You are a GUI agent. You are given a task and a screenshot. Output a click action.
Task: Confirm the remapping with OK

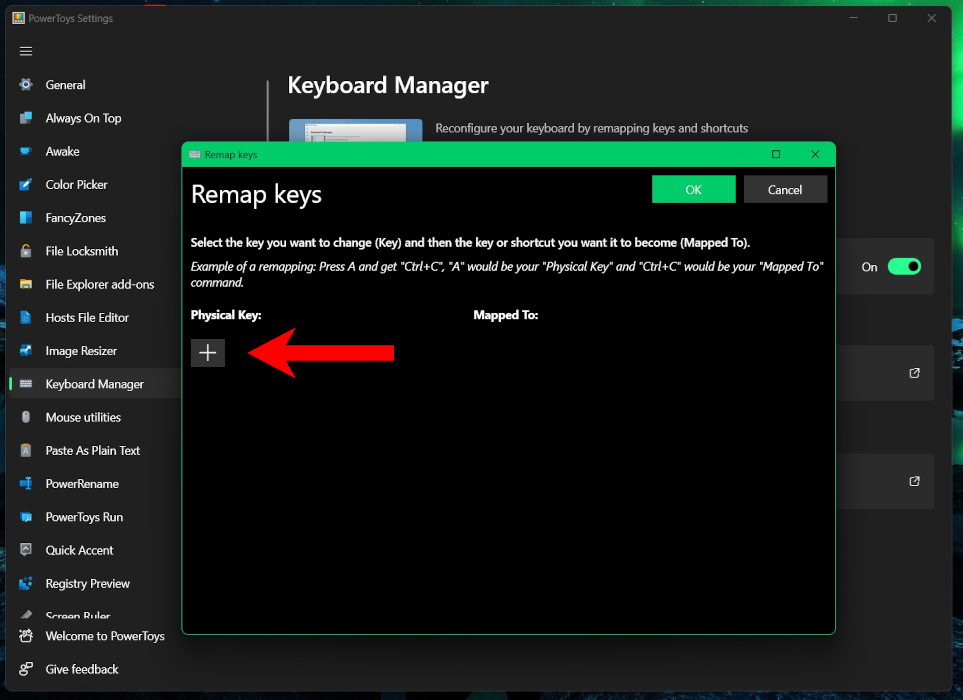(693, 188)
